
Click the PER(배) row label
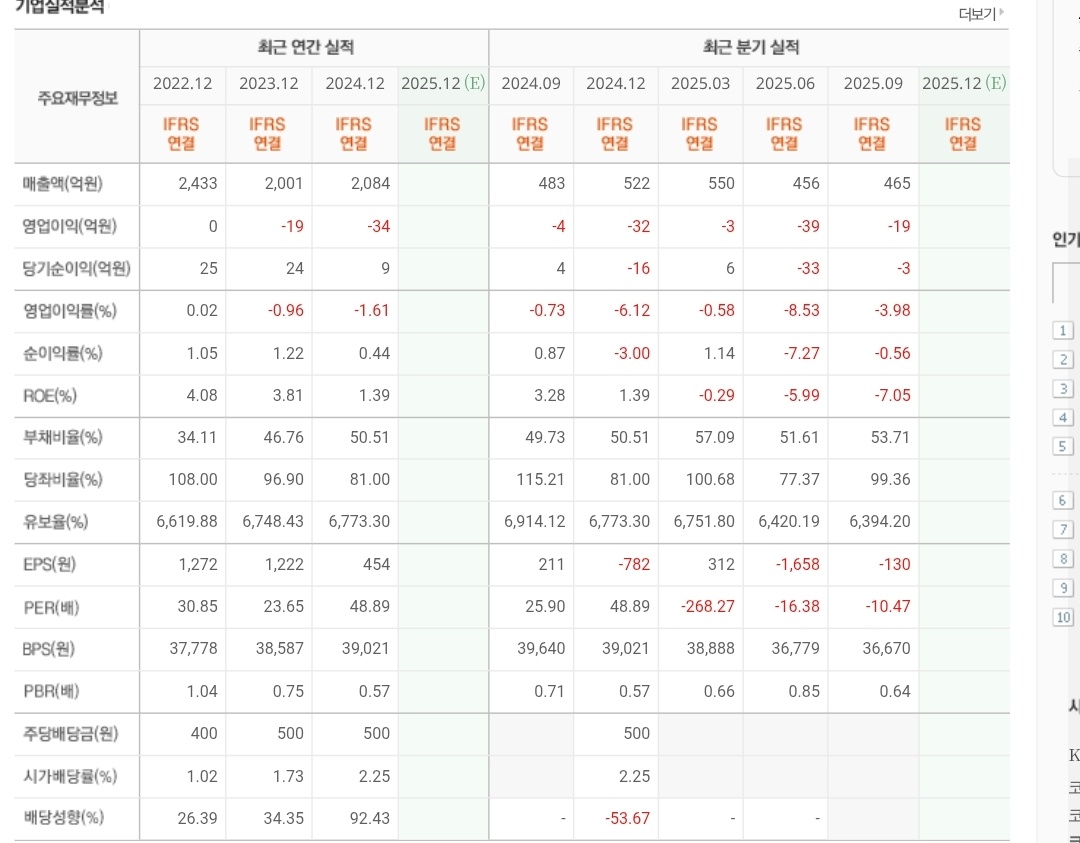(50, 607)
